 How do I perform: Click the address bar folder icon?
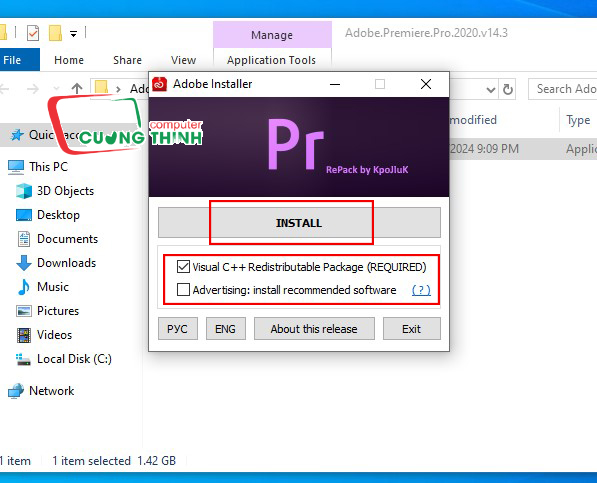click(101, 87)
